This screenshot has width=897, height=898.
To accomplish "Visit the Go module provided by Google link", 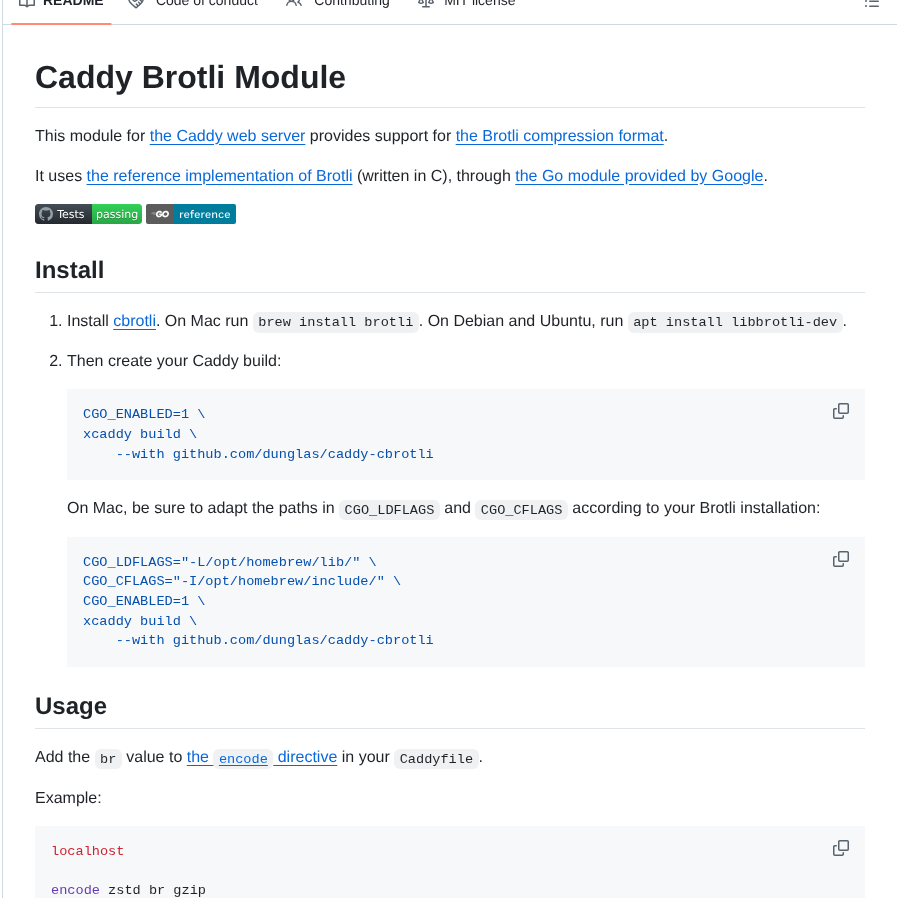I will pyautogui.click(x=637, y=176).
